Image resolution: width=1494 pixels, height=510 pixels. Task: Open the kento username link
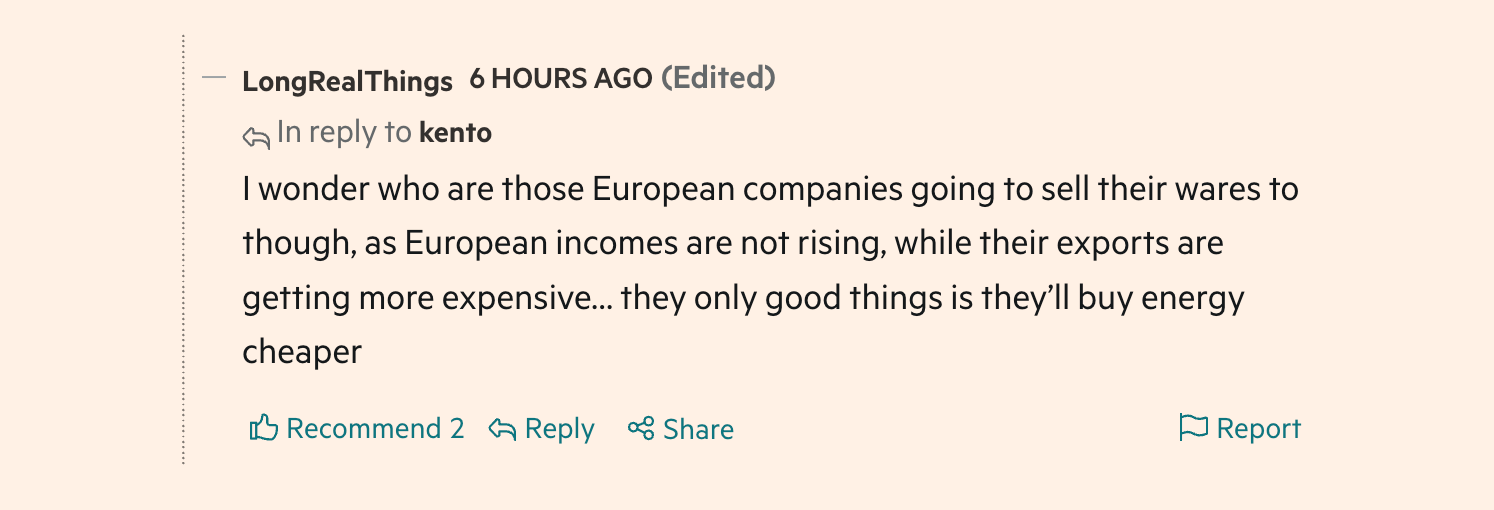tap(455, 133)
